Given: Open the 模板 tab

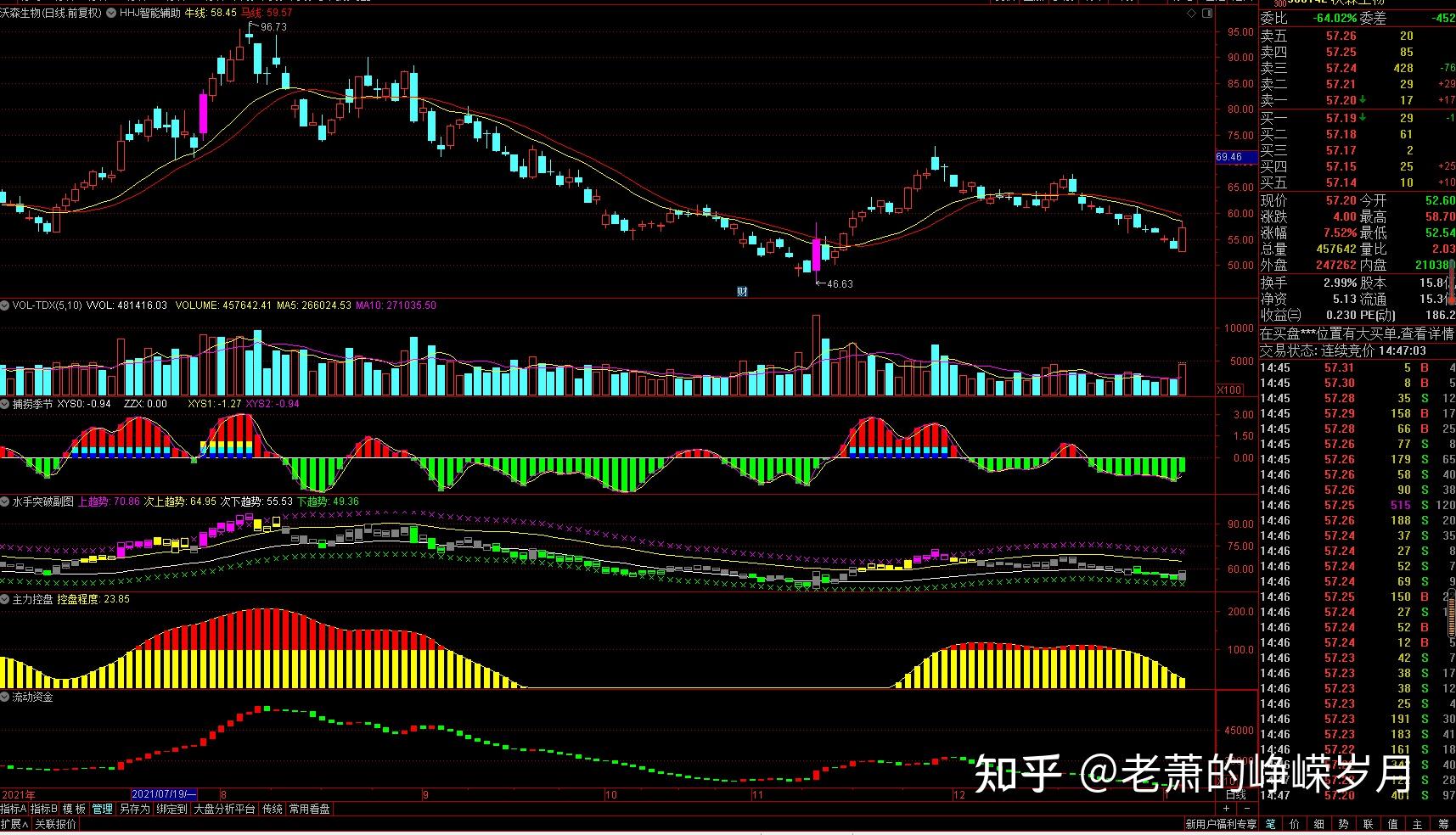Looking at the screenshot, I should coord(74,810).
